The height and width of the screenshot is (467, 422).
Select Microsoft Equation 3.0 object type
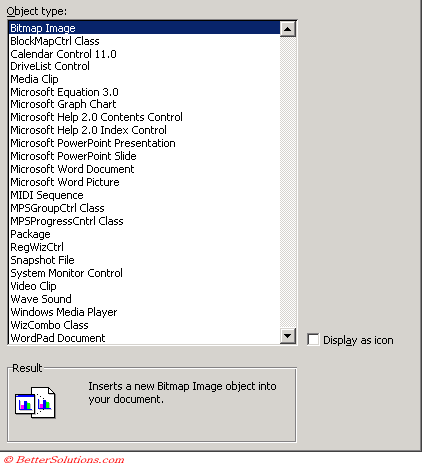(x=144, y=92)
